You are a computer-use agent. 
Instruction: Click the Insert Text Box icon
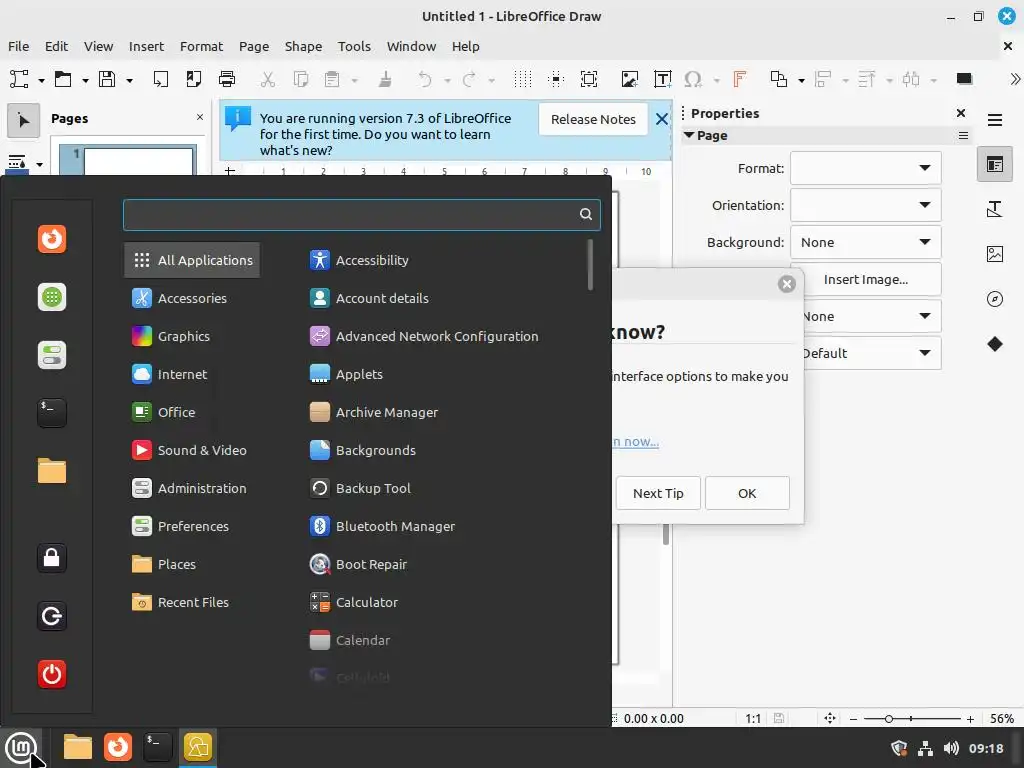click(663, 79)
